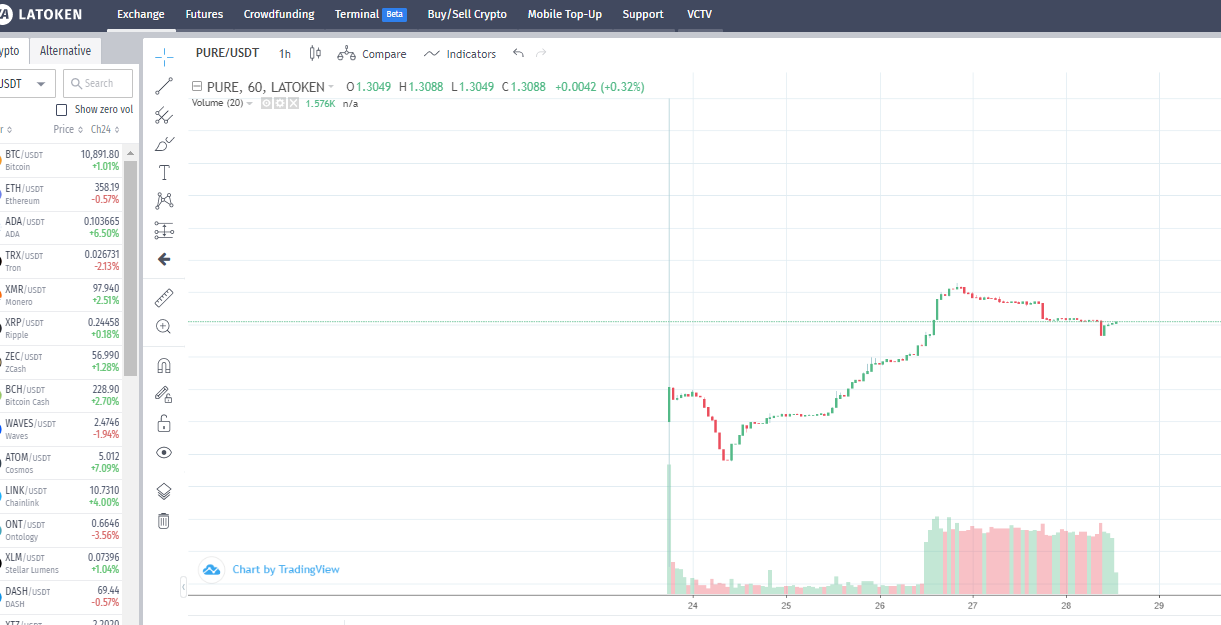Click the TradingView cloud logo

[x=211, y=570]
